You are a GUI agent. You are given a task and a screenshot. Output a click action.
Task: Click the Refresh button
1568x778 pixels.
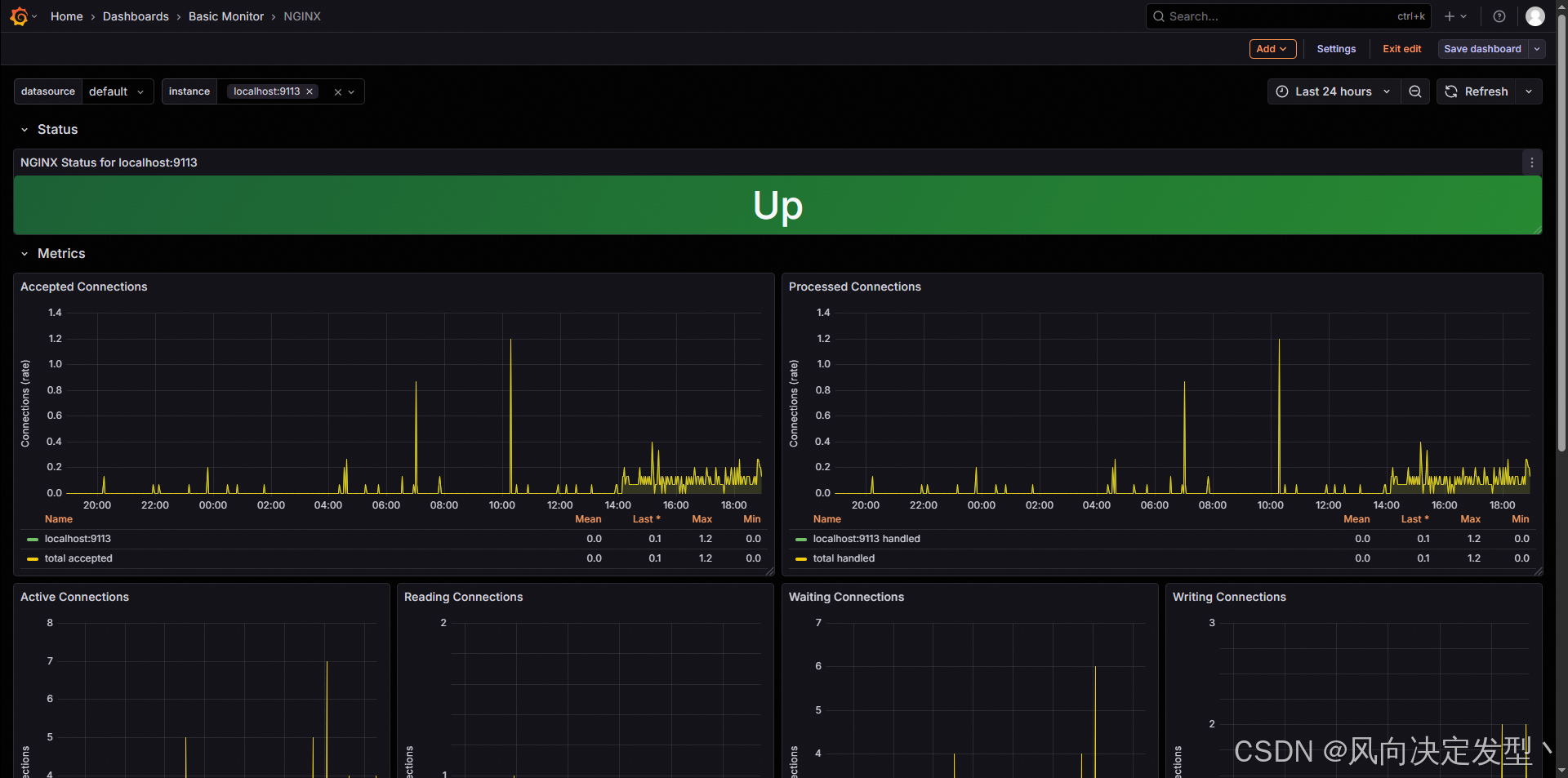click(x=1477, y=91)
